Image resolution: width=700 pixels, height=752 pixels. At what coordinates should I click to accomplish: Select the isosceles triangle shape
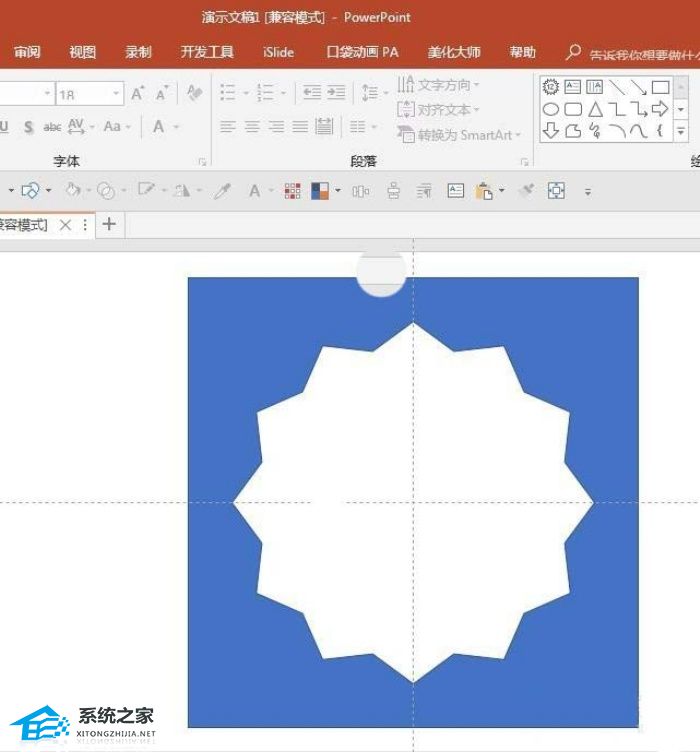coord(595,109)
